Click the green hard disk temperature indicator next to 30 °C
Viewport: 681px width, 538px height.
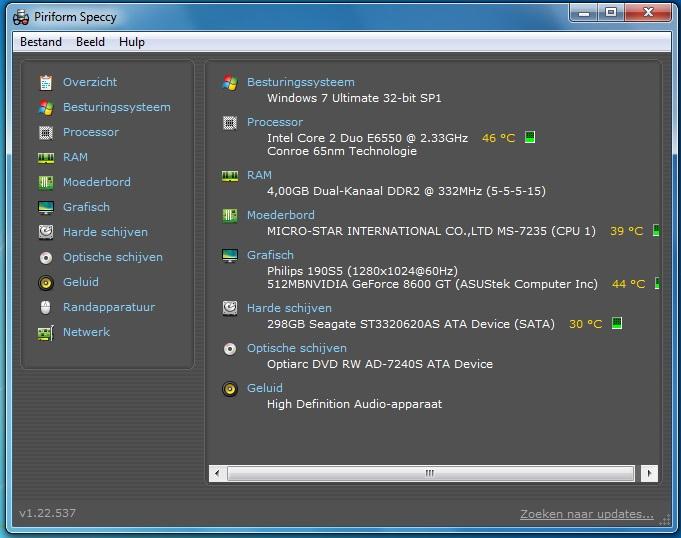[617, 323]
